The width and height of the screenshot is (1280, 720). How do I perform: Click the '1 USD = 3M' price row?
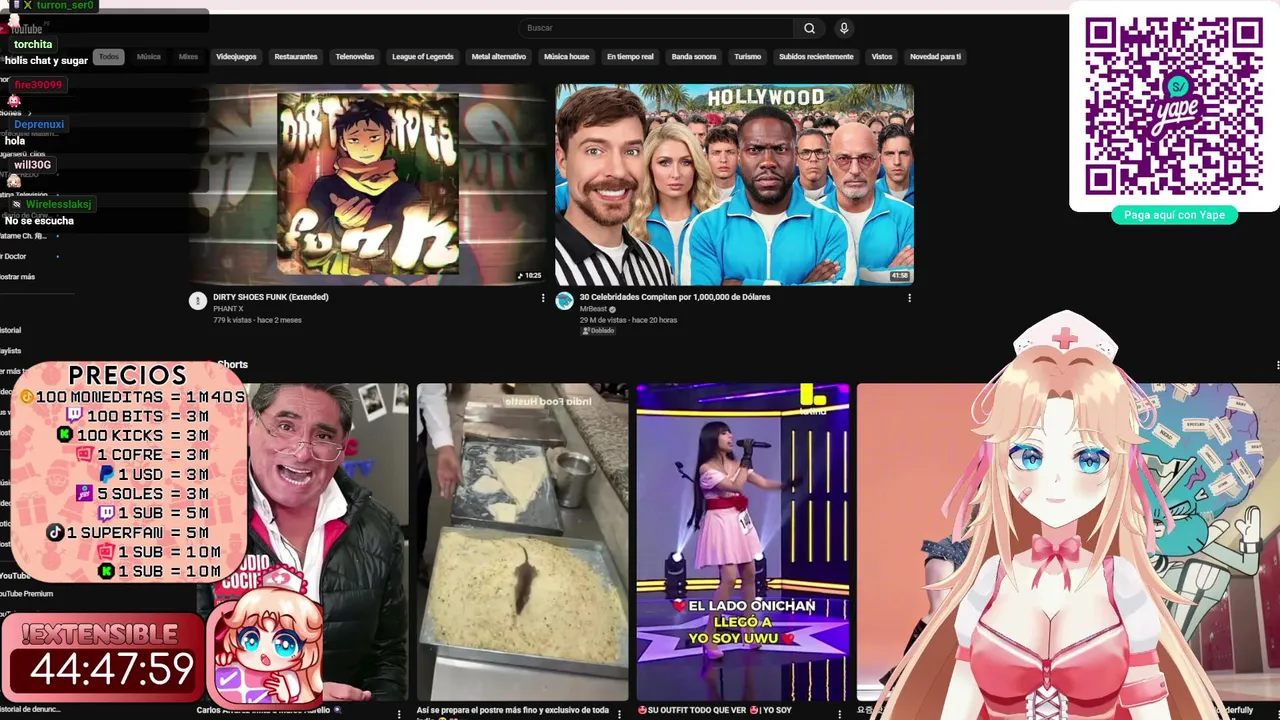pyautogui.click(x=153, y=475)
